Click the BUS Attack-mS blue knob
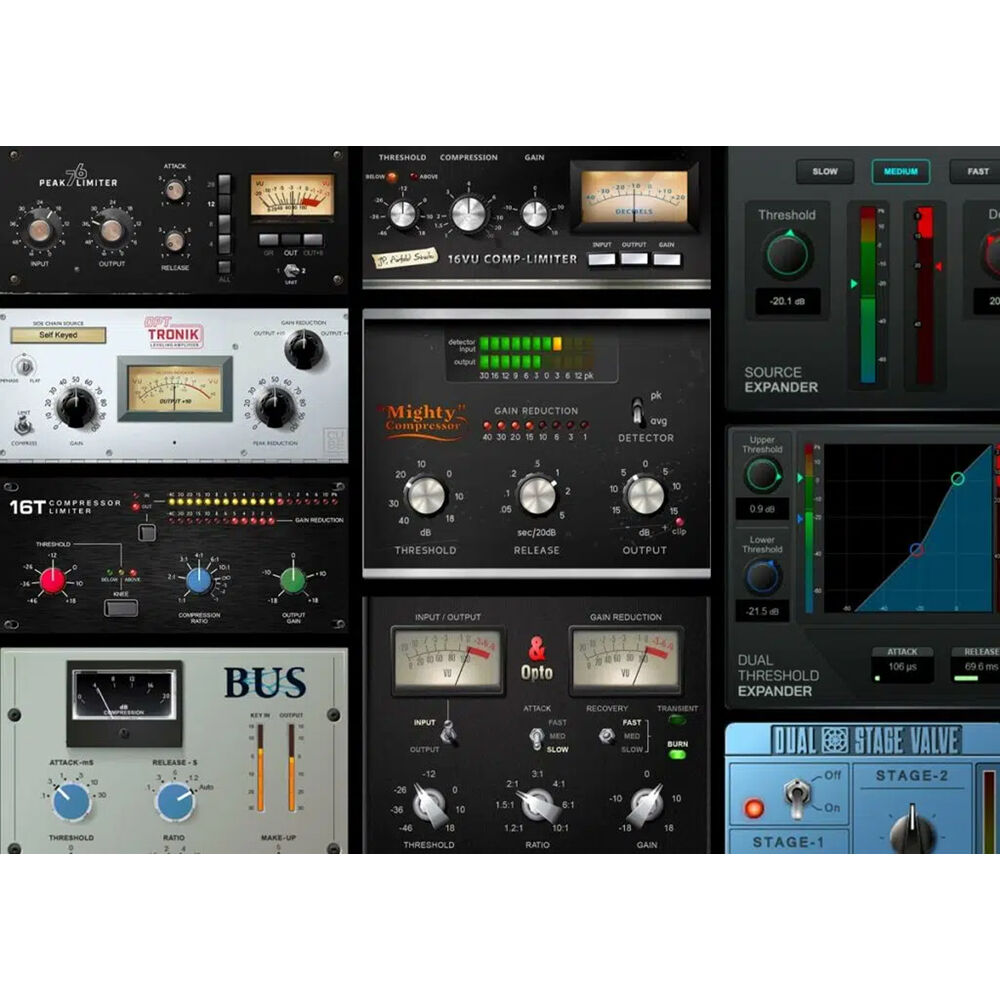 pos(71,801)
